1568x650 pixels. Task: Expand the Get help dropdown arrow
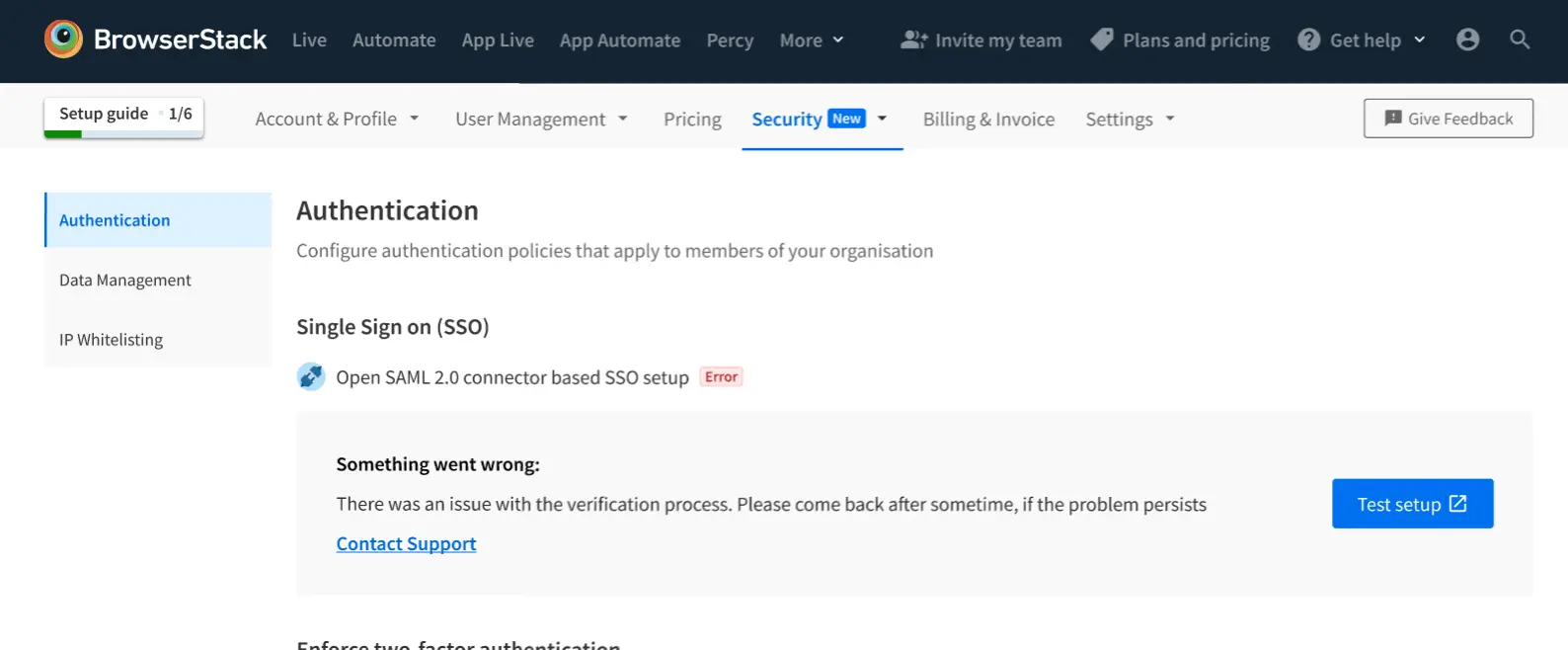(x=1420, y=40)
